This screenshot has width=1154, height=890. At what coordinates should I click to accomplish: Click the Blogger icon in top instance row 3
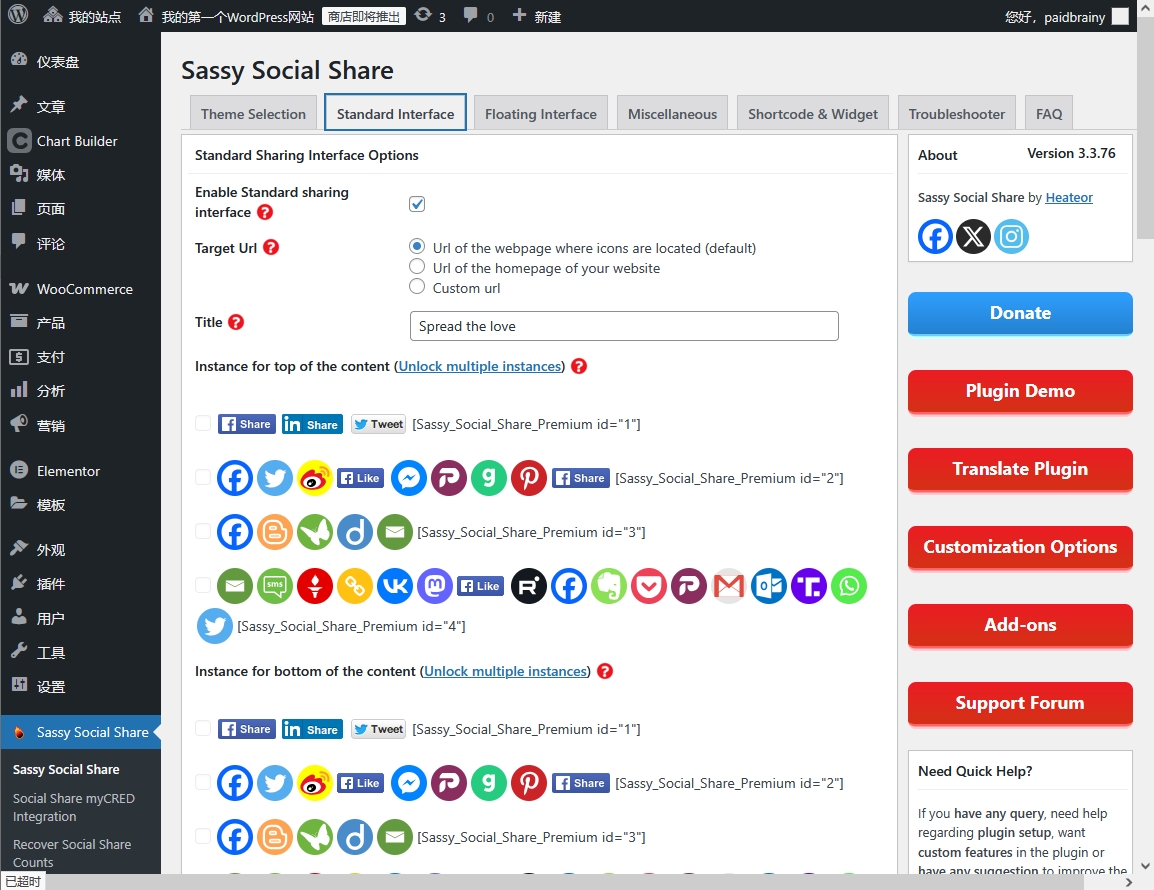[x=275, y=532]
